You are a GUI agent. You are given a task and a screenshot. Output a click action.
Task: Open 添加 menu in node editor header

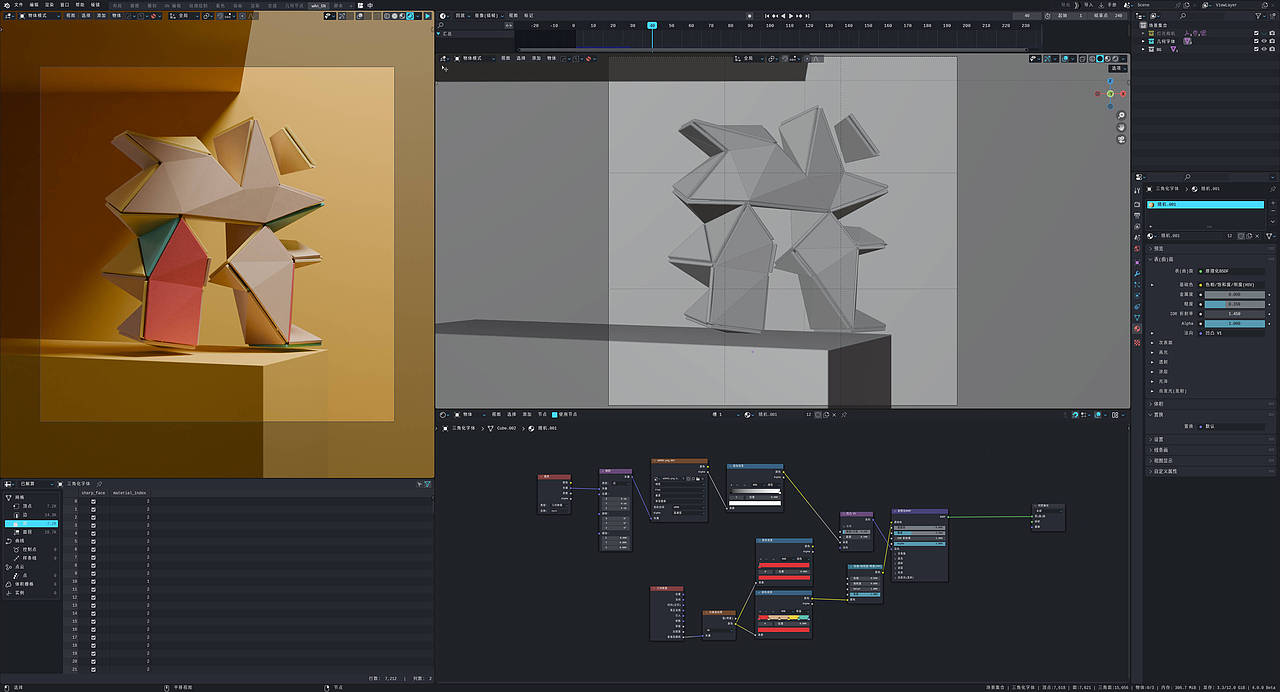[525, 414]
